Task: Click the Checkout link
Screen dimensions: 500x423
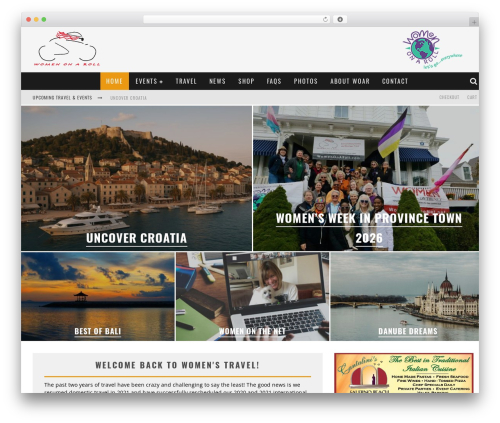Action: tap(449, 97)
